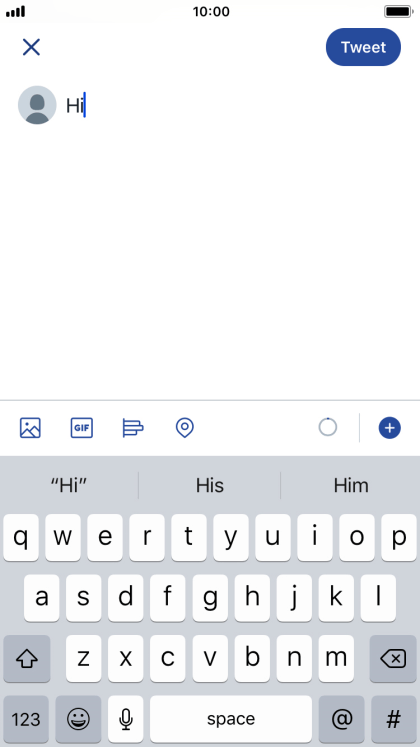Tap the # hashtag key

pyautogui.click(x=394, y=718)
